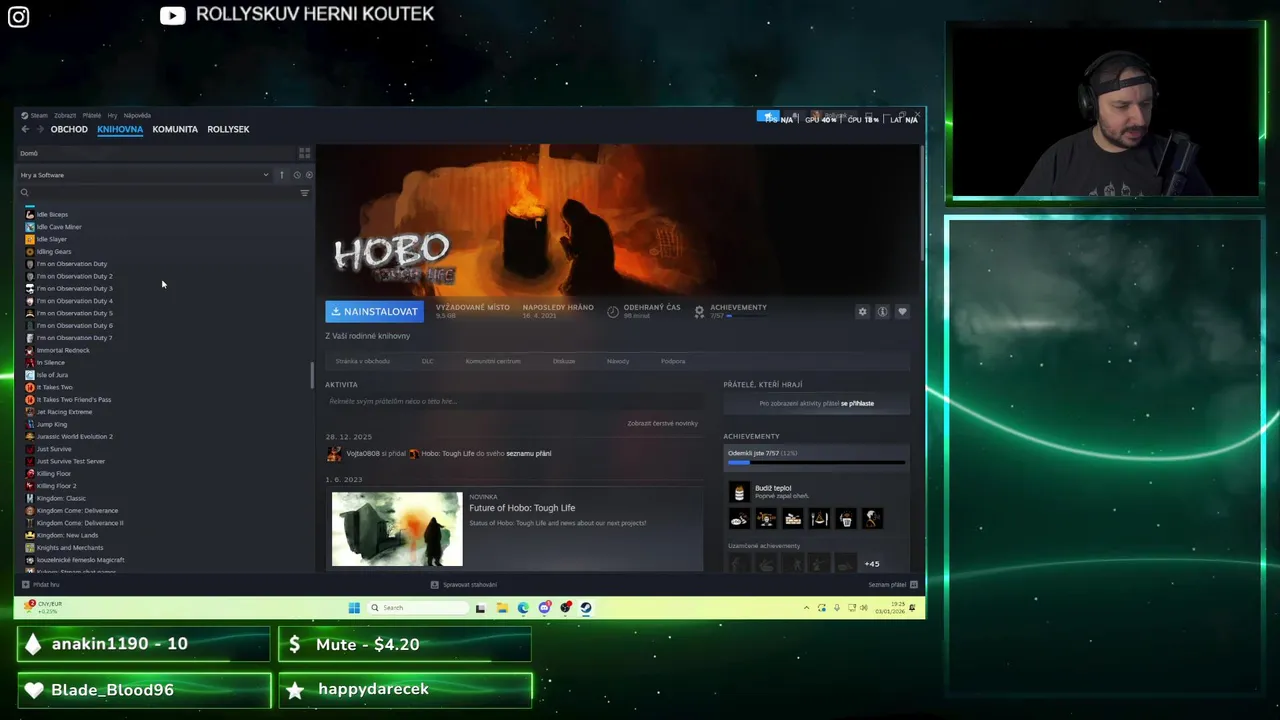This screenshot has height=720, width=1280.
Task: Select the KNIHOVNA library tab
Action: pyautogui.click(x=120, y=129)
